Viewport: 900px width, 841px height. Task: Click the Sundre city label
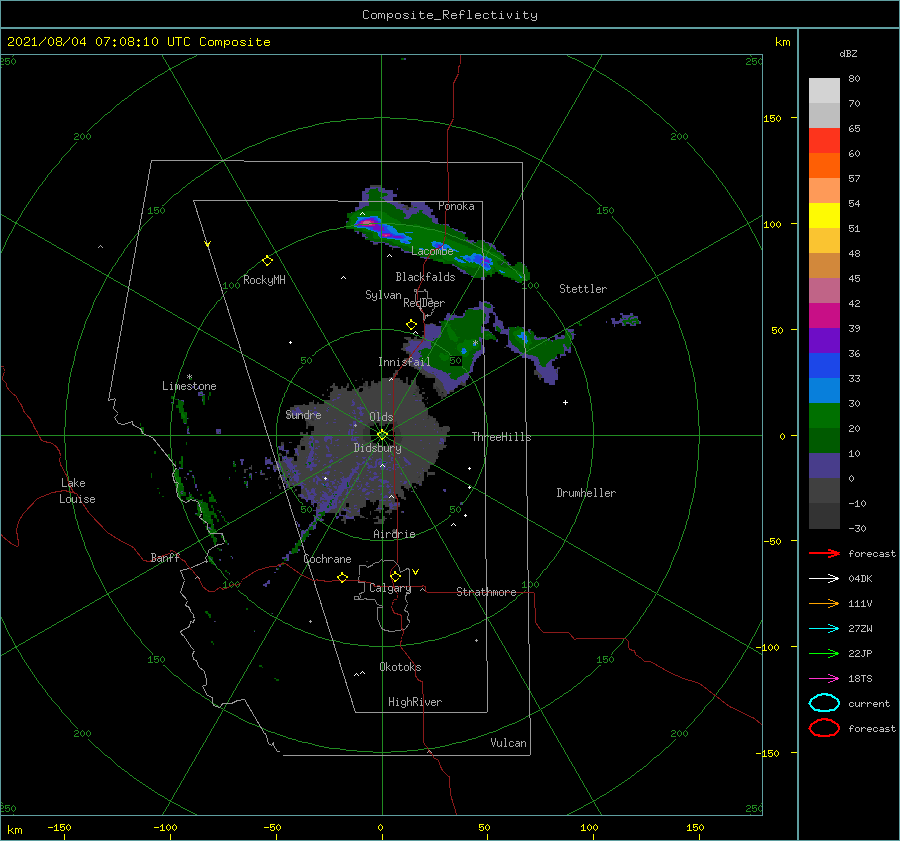pos(303,415)
